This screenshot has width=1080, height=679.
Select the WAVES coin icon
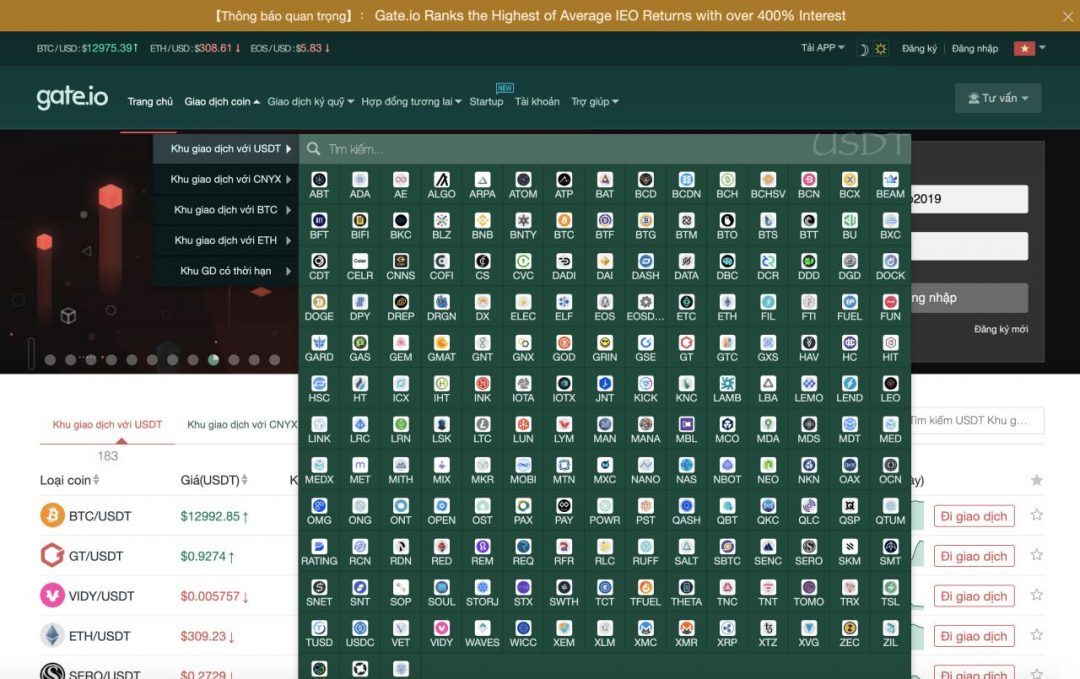(482, 628)
